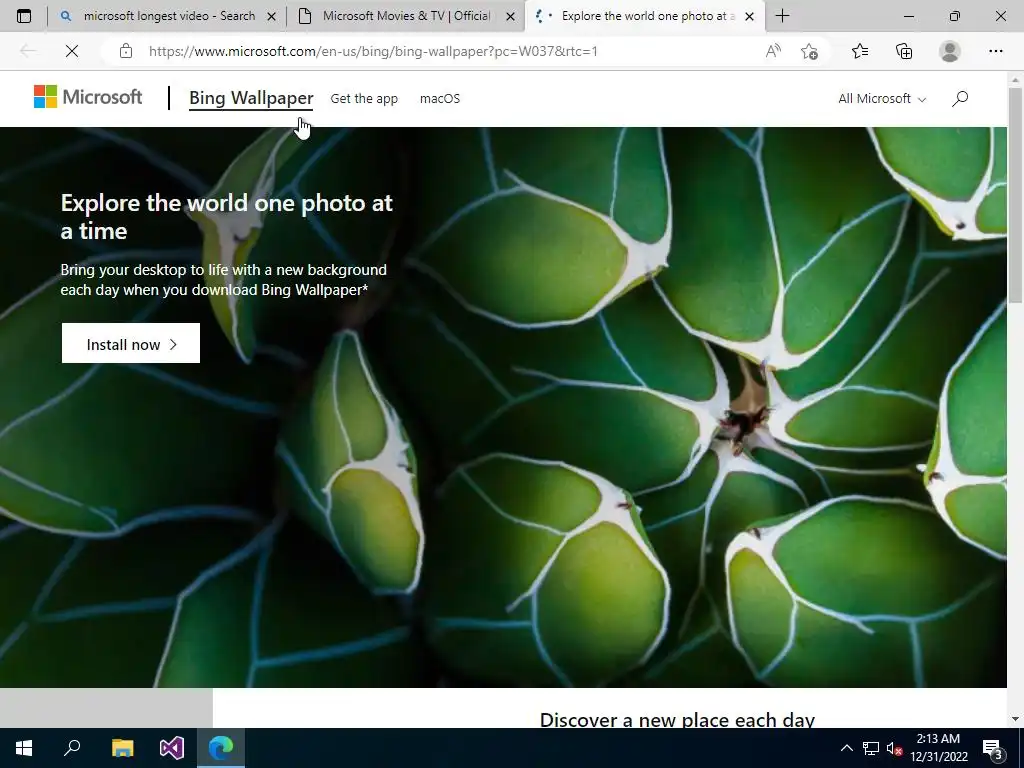This screenshot has height=768, width=1024.
Task: Open the Windows Start menu
Action: point(24,748)
